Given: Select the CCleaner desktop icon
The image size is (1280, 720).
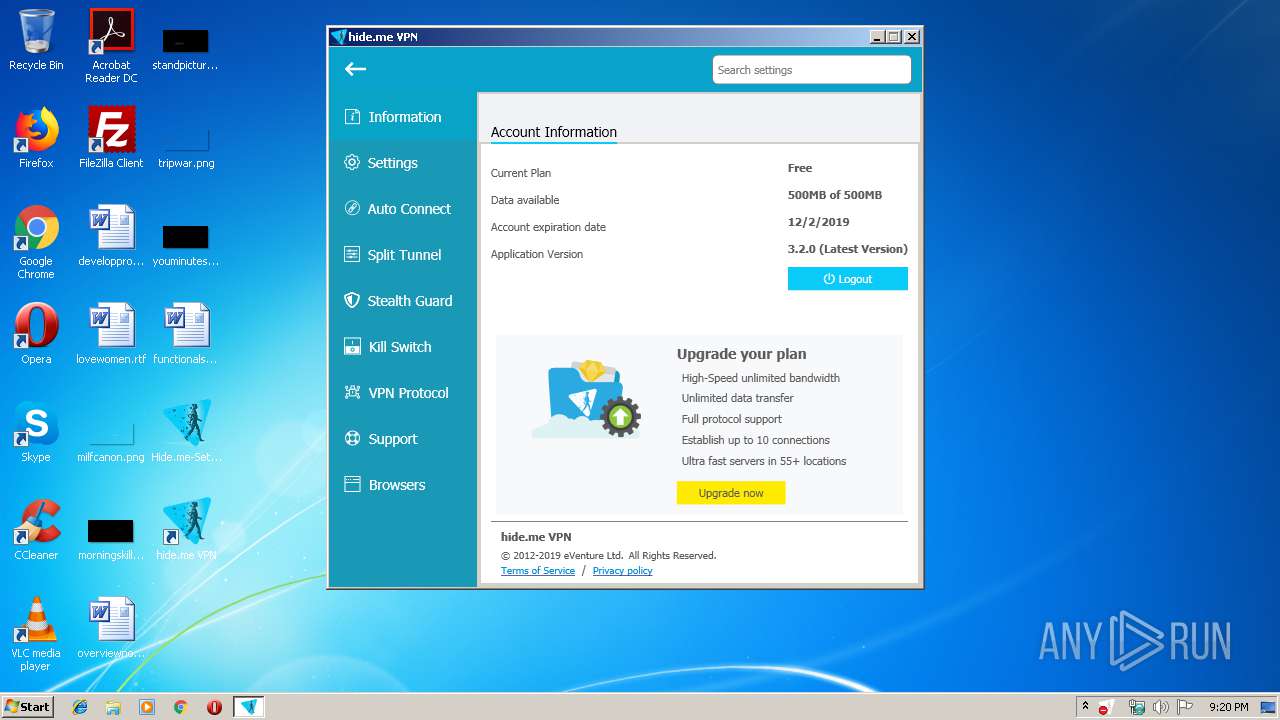Looking at the screenshot, I should (36, 530).
